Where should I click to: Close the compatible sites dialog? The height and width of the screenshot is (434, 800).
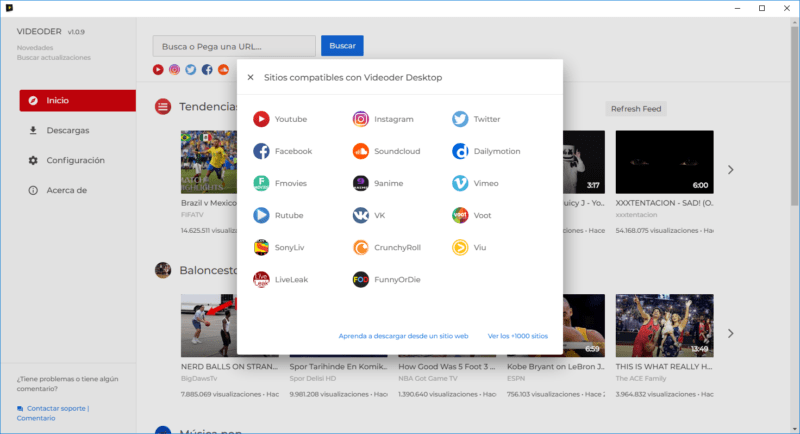tap(250, 77)
